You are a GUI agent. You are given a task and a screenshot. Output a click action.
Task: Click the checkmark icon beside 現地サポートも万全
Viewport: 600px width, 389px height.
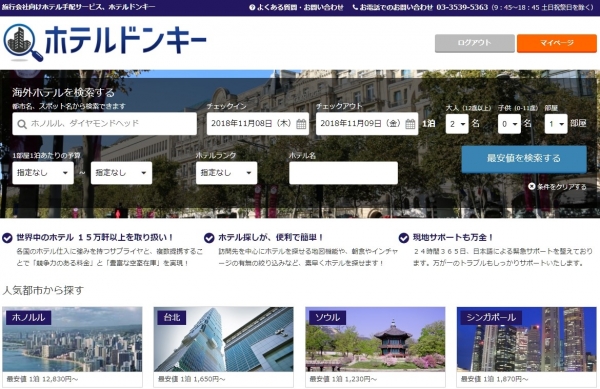coord(404,238)
